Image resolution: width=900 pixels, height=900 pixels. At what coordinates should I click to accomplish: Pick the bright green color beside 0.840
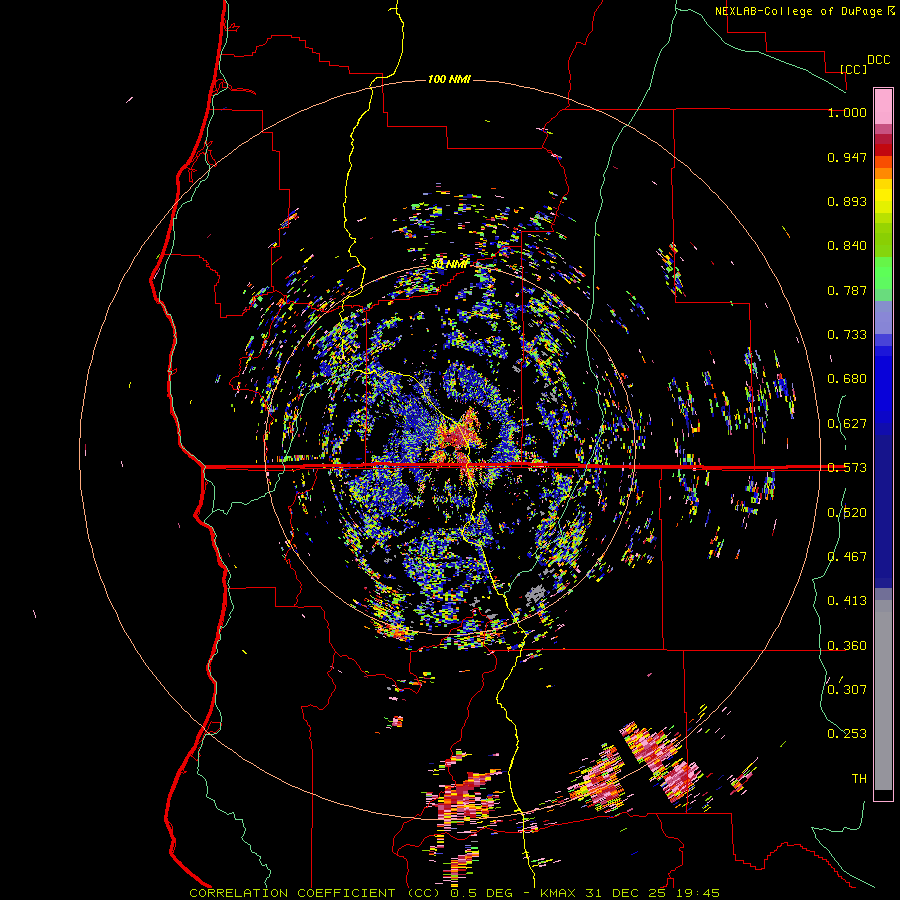pyautogui.click(x=883, y=247)
